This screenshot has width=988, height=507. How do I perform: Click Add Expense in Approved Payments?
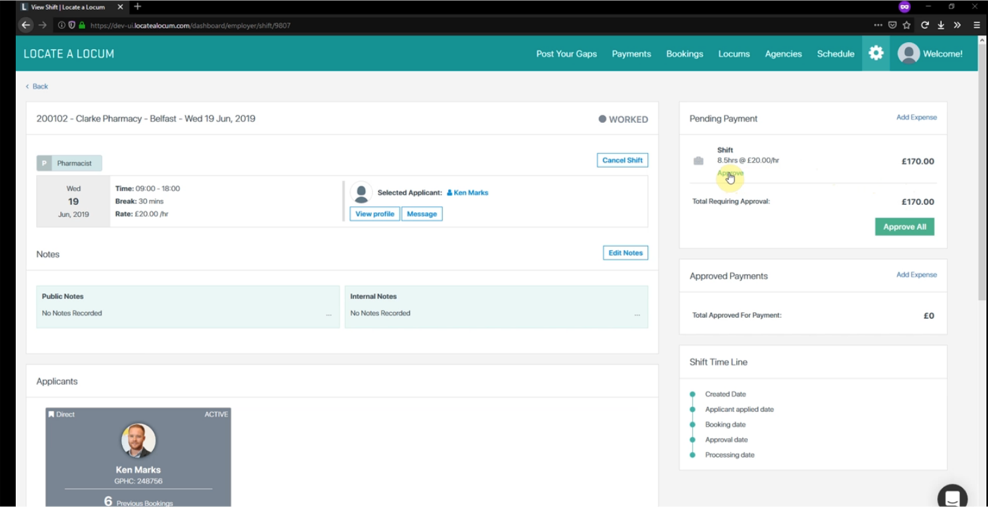pyautogui.click(x=917, y=275)
